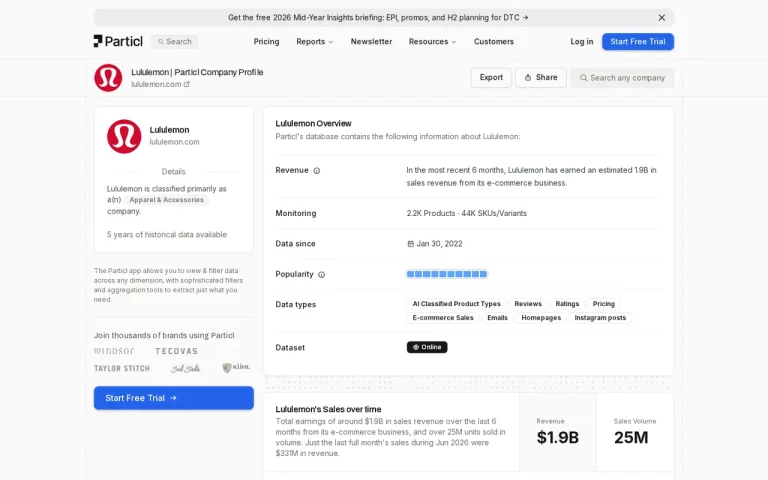
Task: Click the '2.2K Products · 44K SKUs/Variants' text
Action: (466, 214)
